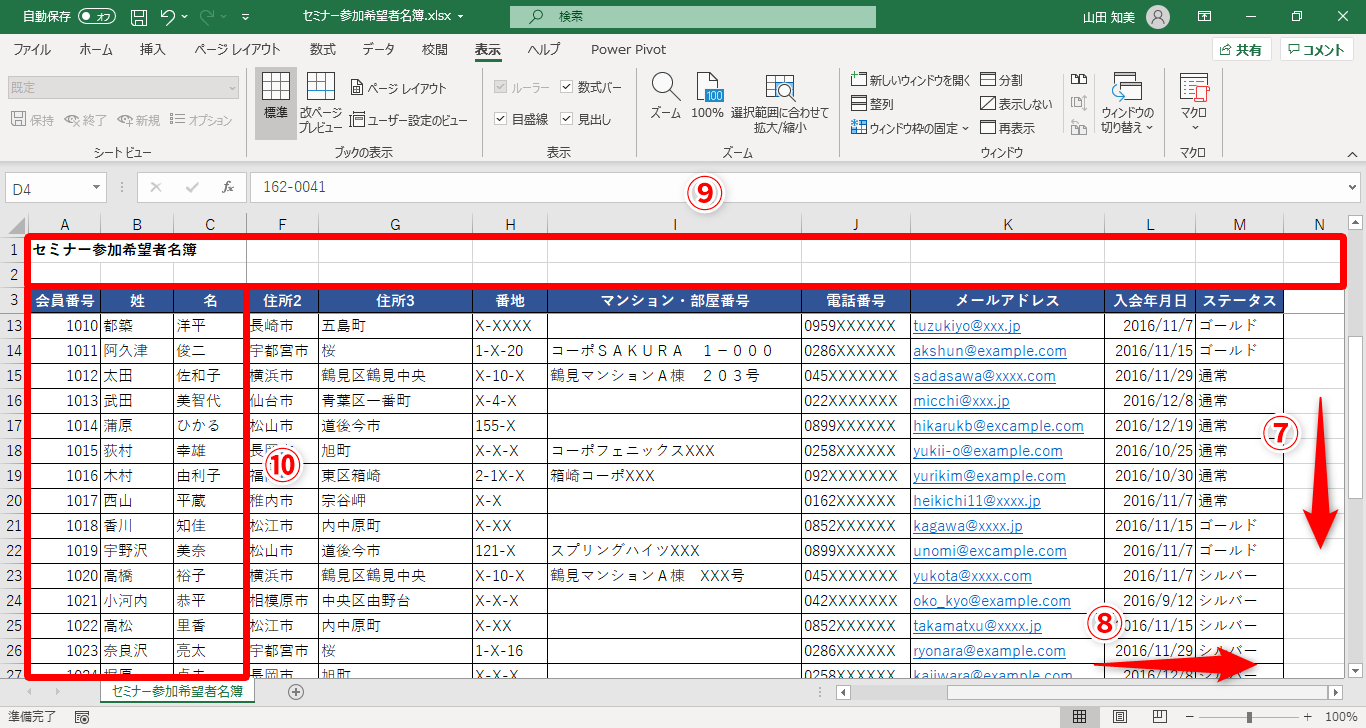Switch to the 数式 ribbon tab
1366x728 pixels.
(x=322, y=50)
